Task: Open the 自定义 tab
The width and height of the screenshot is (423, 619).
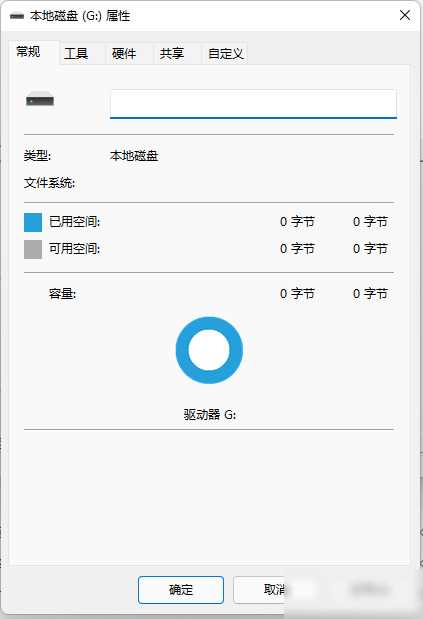Action: click(225, 53)
